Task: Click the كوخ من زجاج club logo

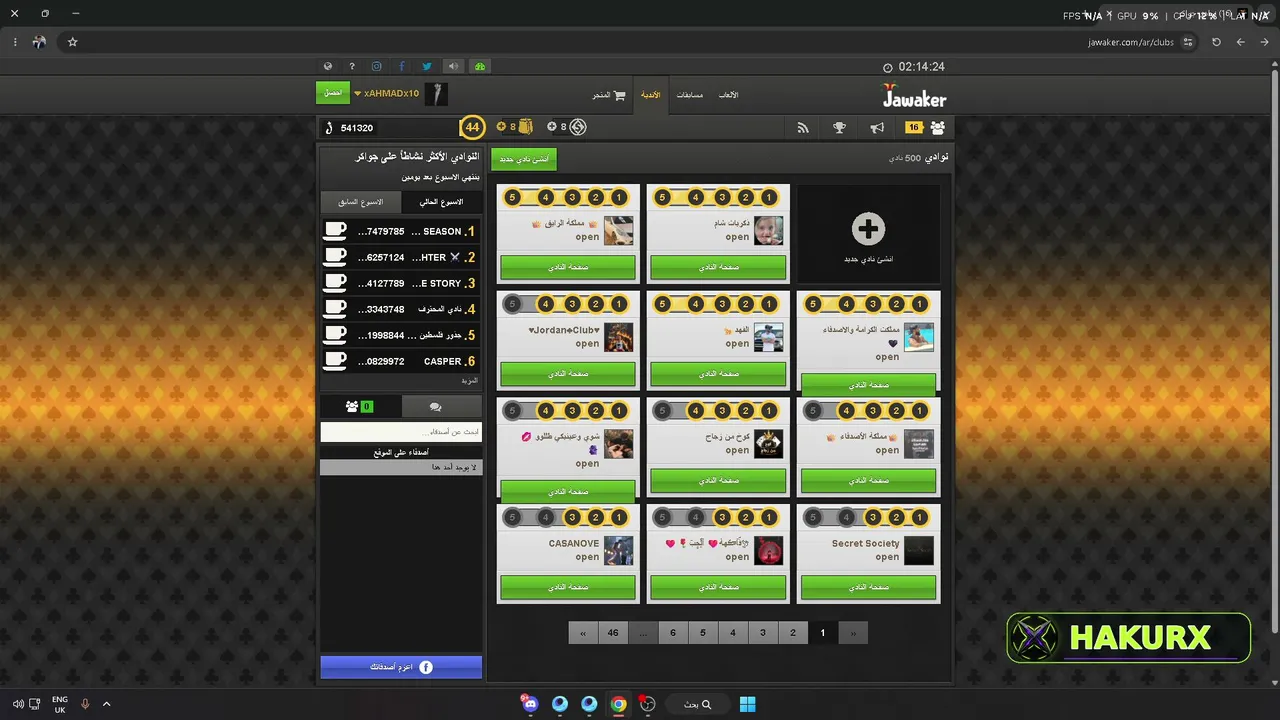Action: click(x=769, y=444)
